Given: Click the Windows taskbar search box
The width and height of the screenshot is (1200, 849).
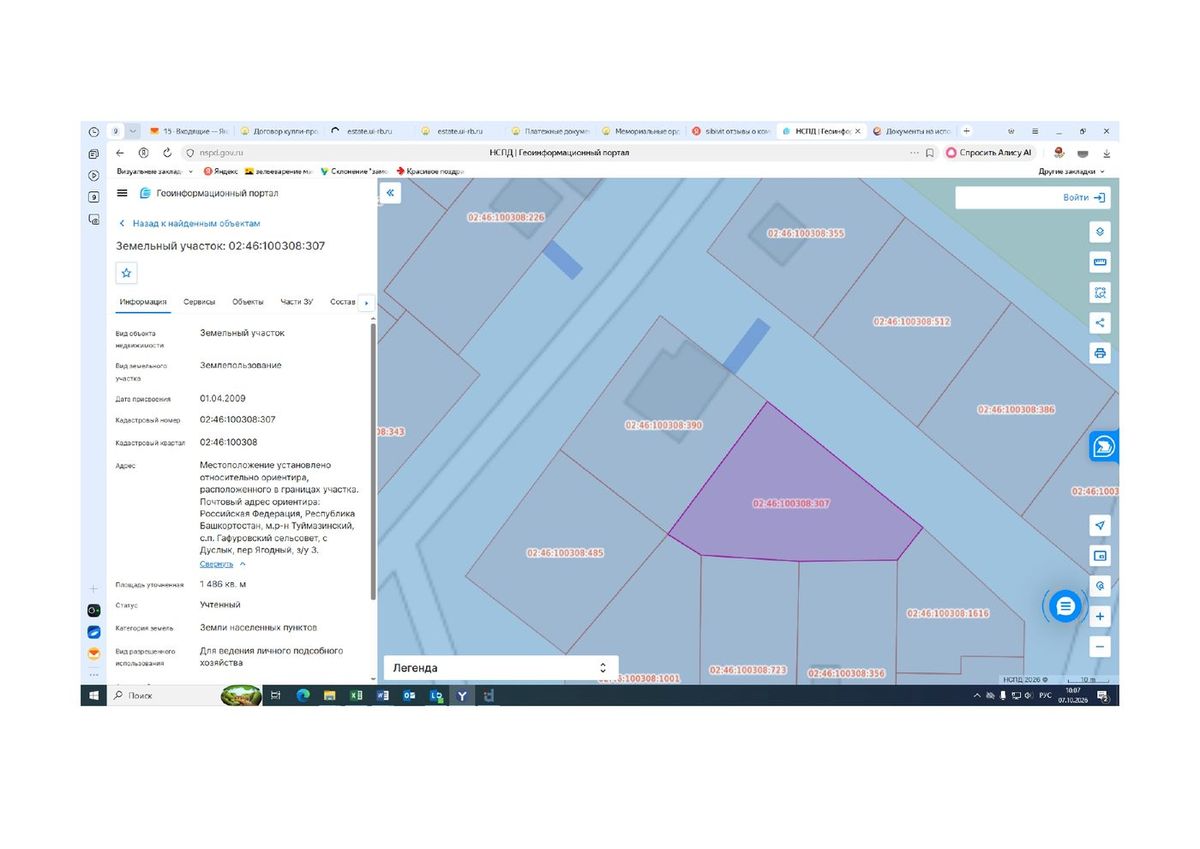Looking at the screenshot, I should [x=165, y=695].
